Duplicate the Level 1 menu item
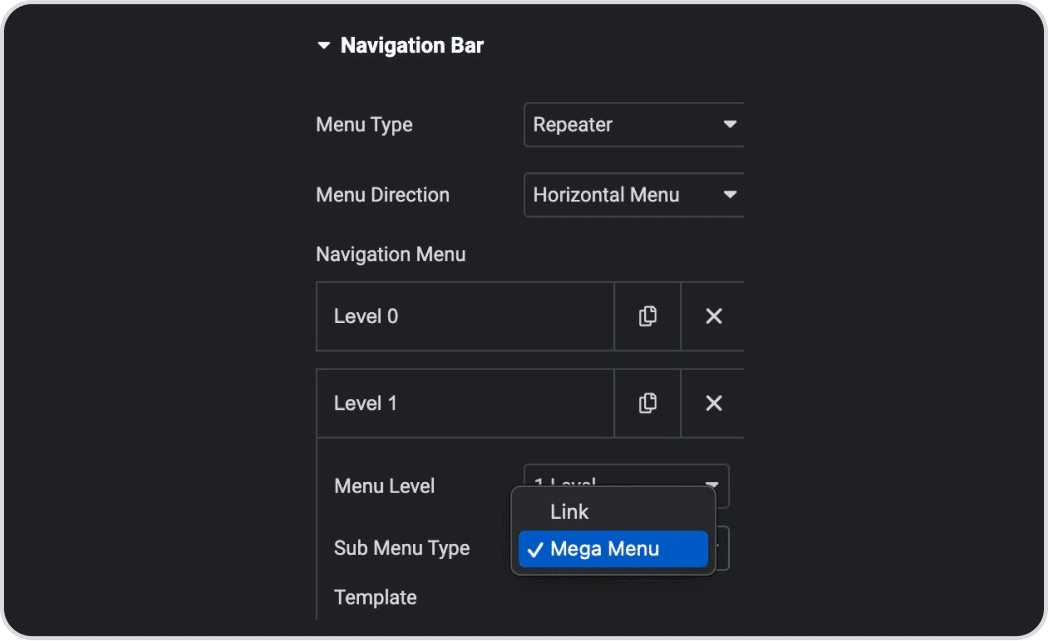Viewport: 1048px width, 641px height. tap(647, 403)
